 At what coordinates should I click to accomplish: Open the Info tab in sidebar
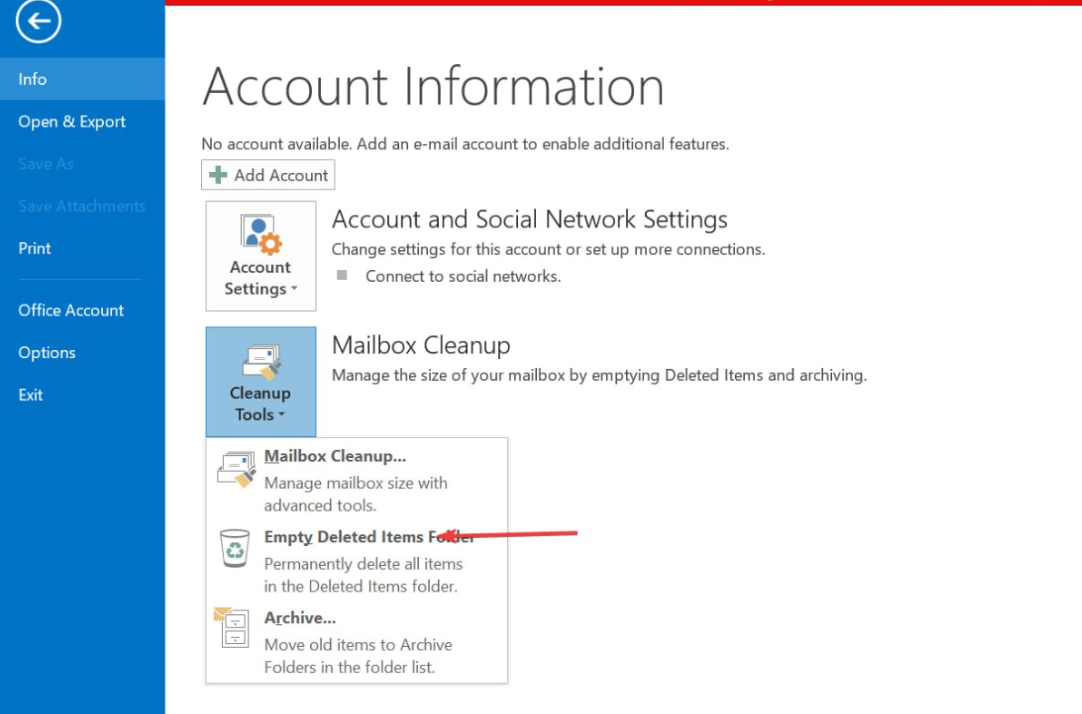(x=82, y=79)
